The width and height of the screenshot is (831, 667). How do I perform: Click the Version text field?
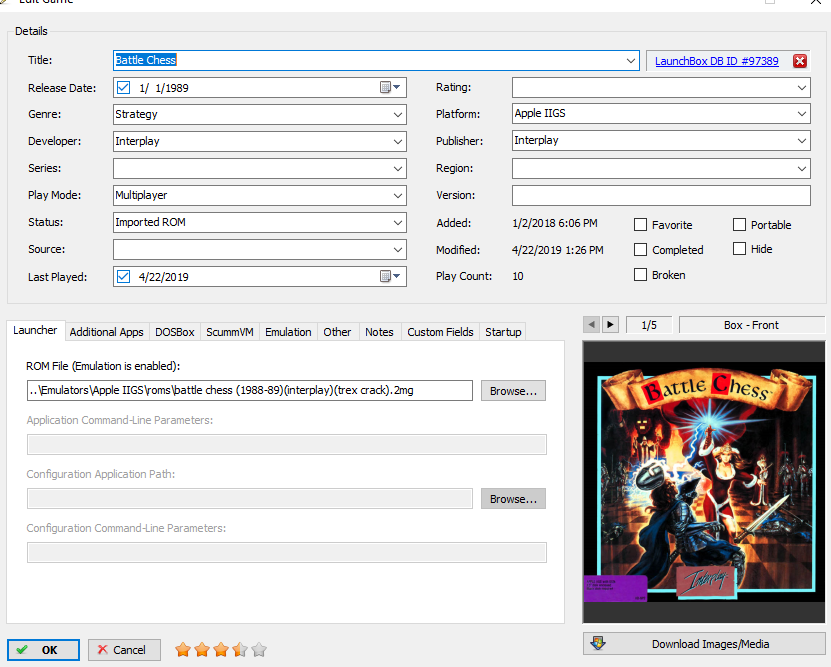coord(661,195)
